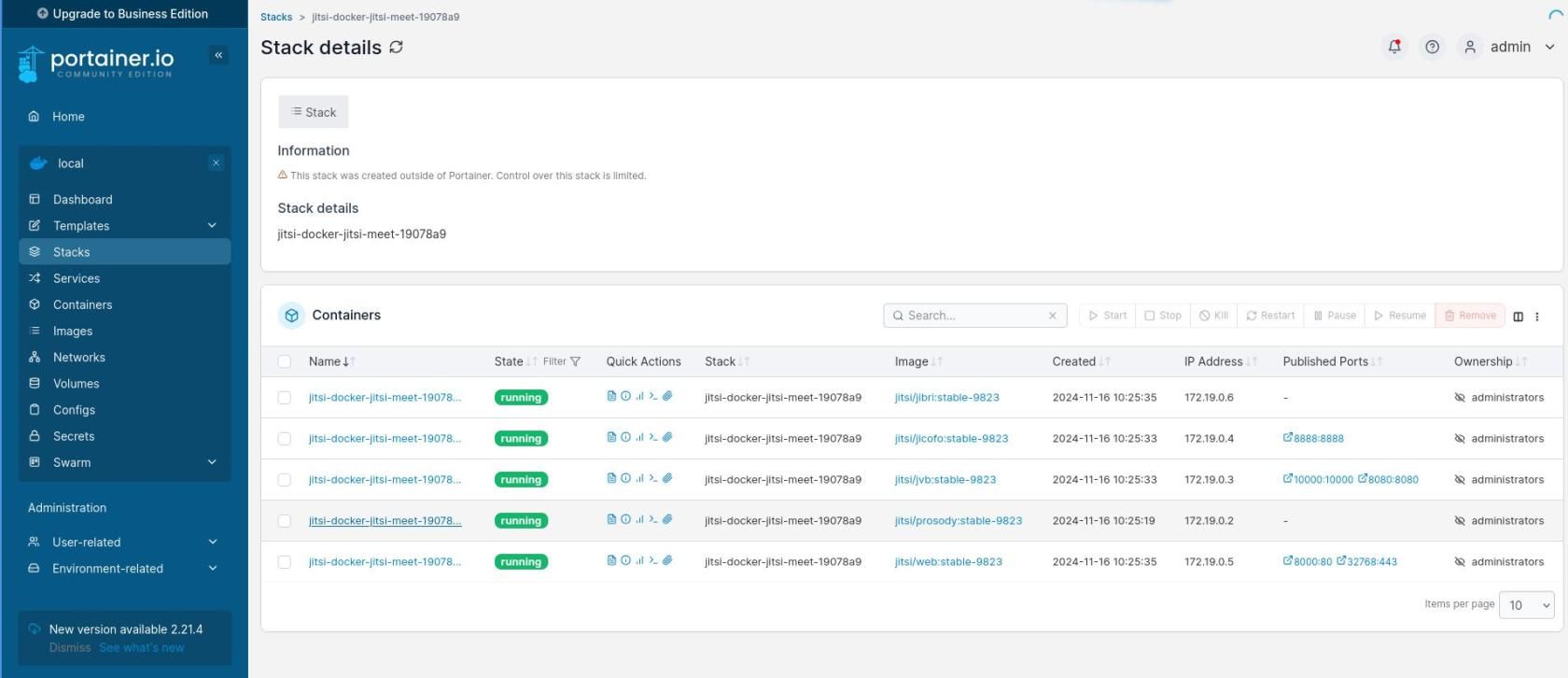The height and width of the screenshot is (678, 1568).
Task: Open the jitsi/prosody:stable-9823 image link
Action: (958, 521)
